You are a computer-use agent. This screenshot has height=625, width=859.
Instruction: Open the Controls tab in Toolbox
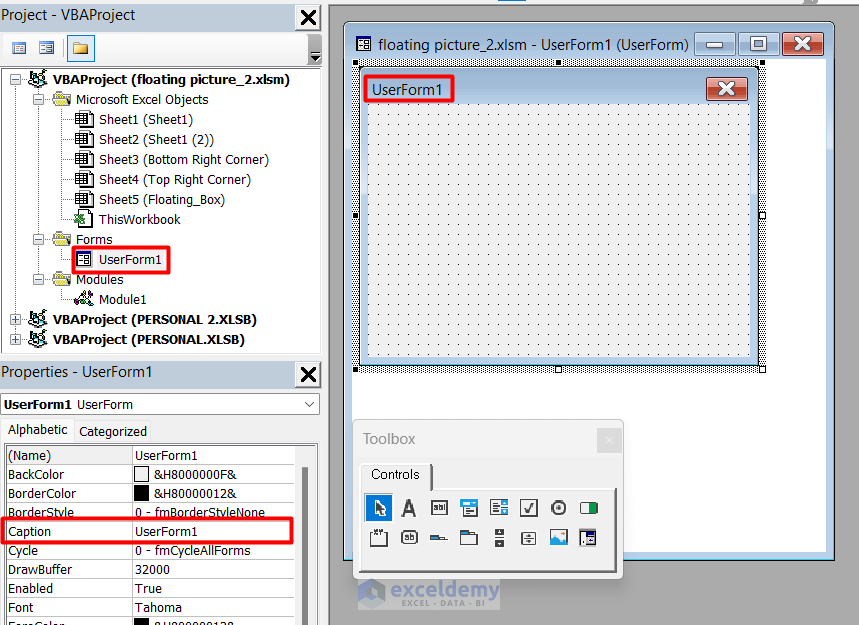pyautogui.click(x=396, y=474)
